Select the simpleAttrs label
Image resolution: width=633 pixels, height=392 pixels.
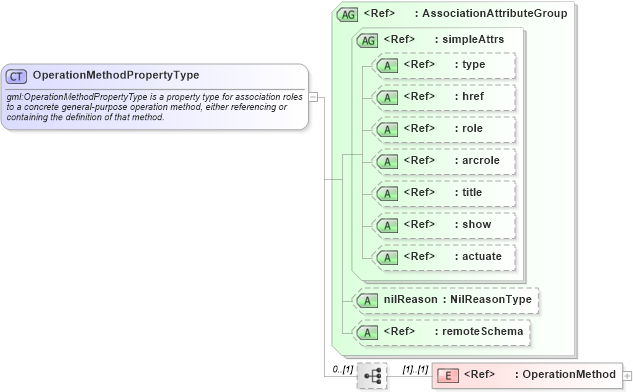[473, 39]
